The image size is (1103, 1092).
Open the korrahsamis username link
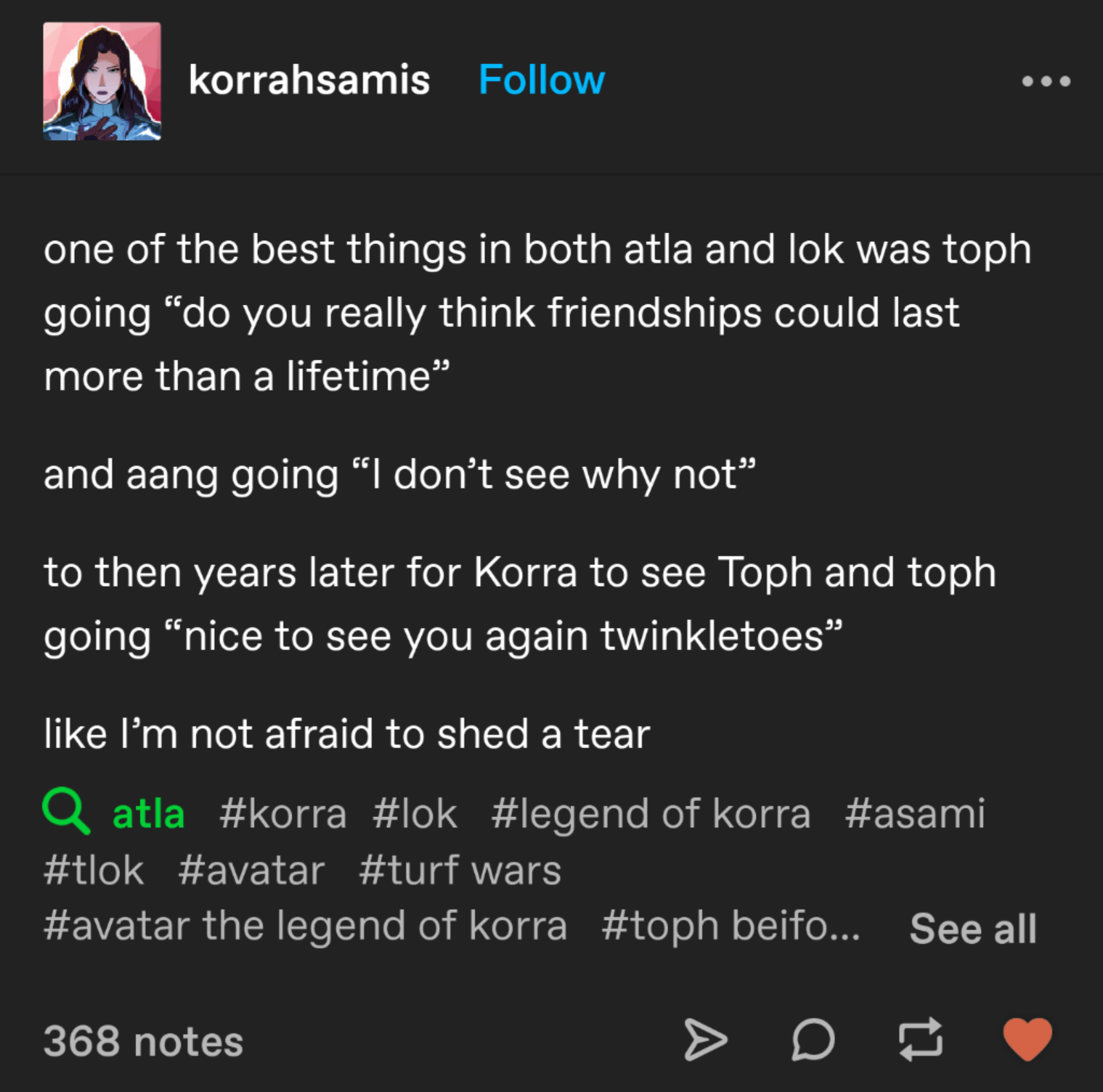(309, 80)
